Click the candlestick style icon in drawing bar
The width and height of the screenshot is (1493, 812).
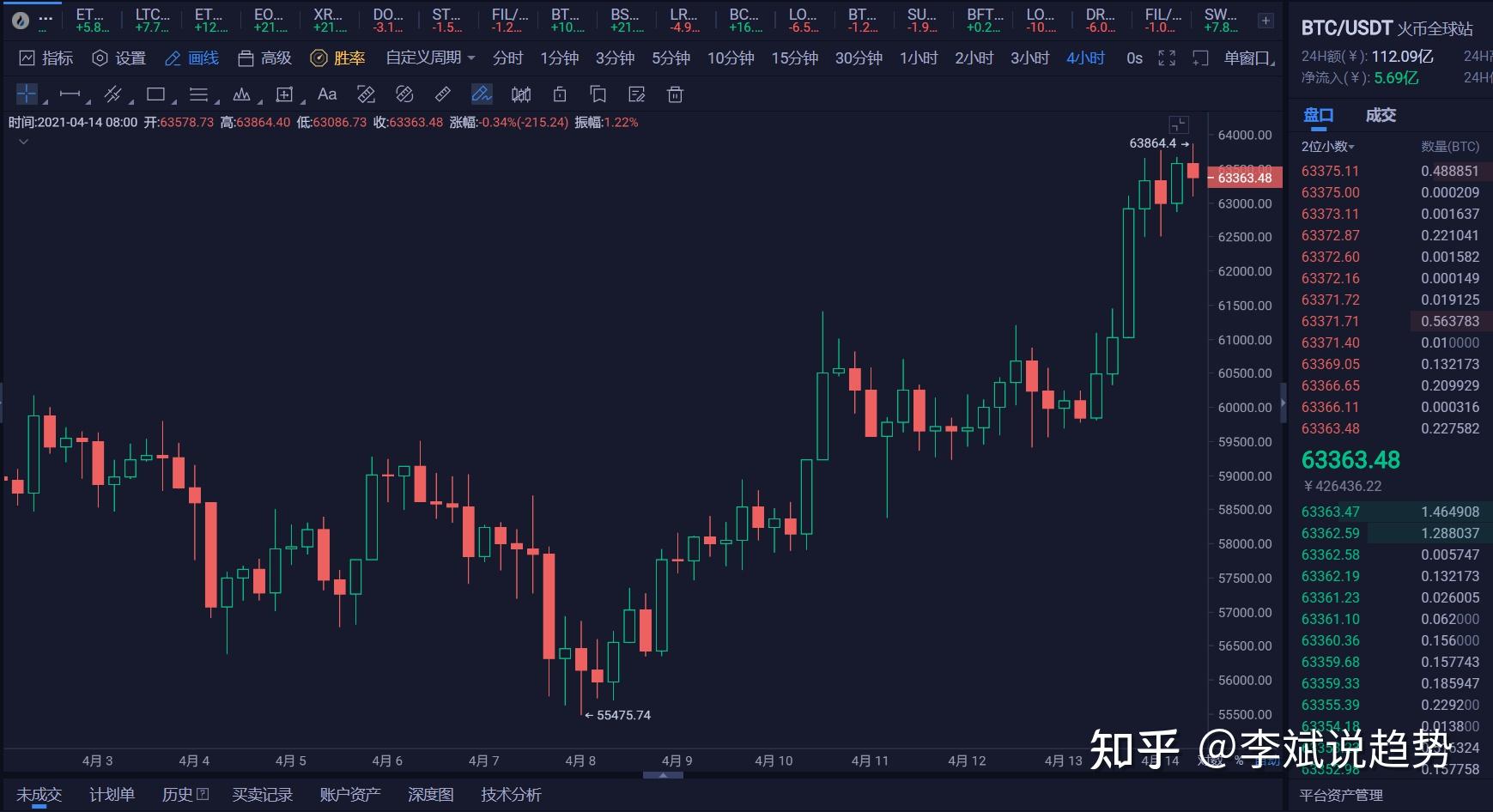click(520, 94)
